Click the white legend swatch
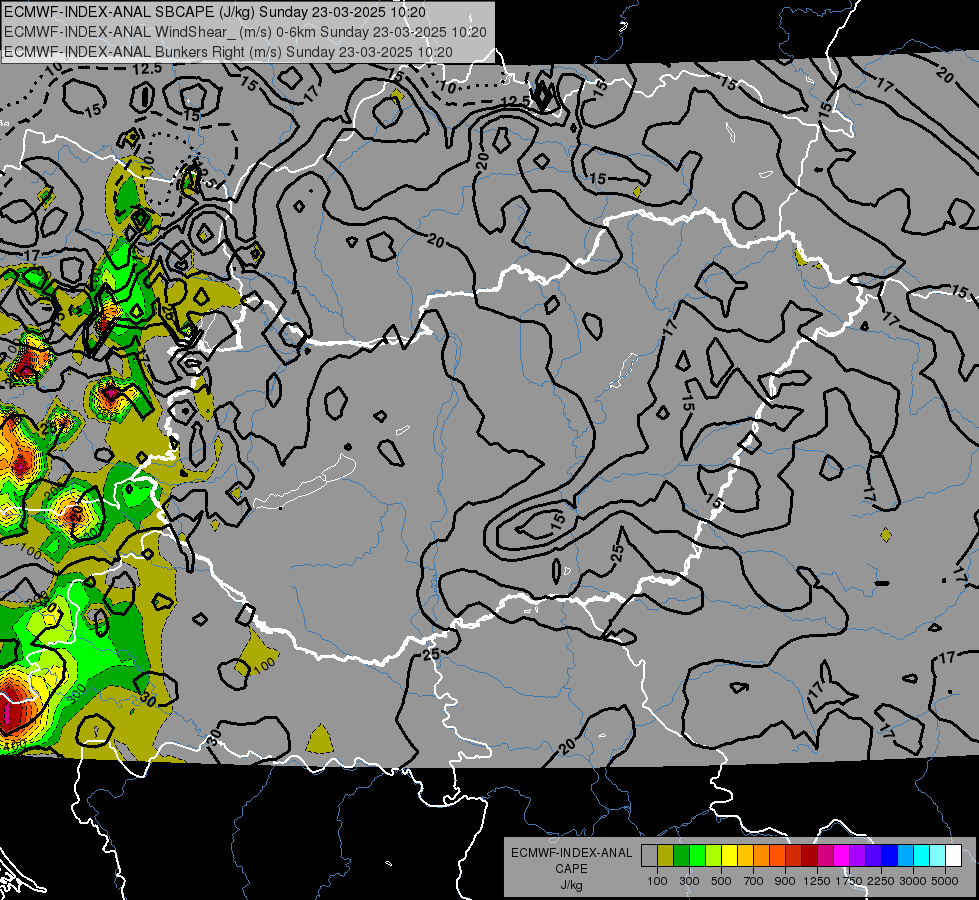The image size is (979, 900). pos(953,855)
